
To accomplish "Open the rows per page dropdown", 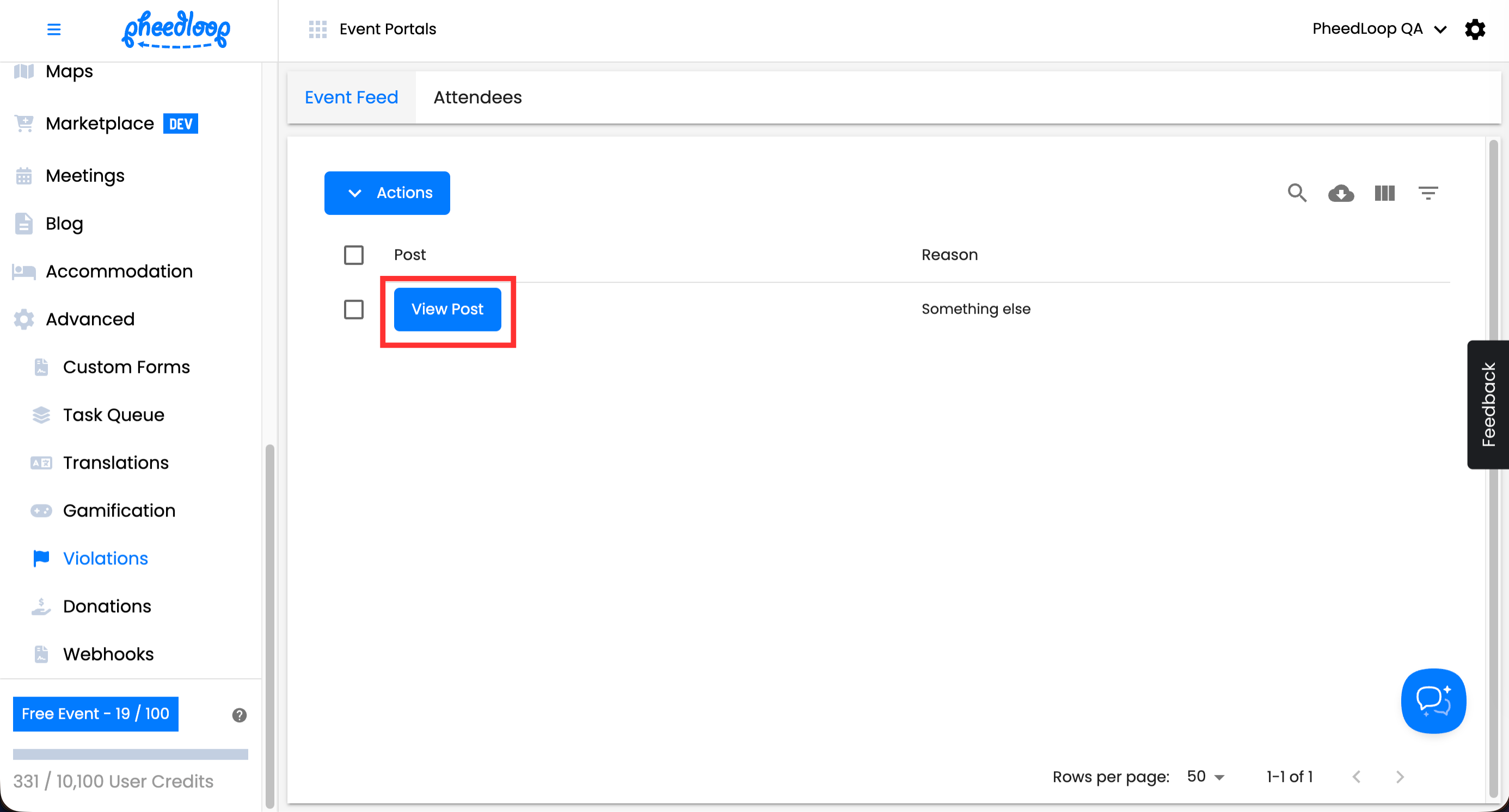I will click(1206, 777).
